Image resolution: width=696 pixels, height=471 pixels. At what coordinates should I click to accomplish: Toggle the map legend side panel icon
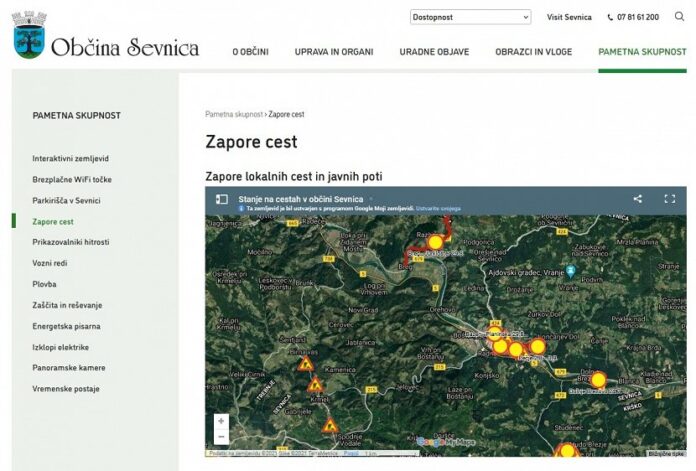tap(221, 199)
